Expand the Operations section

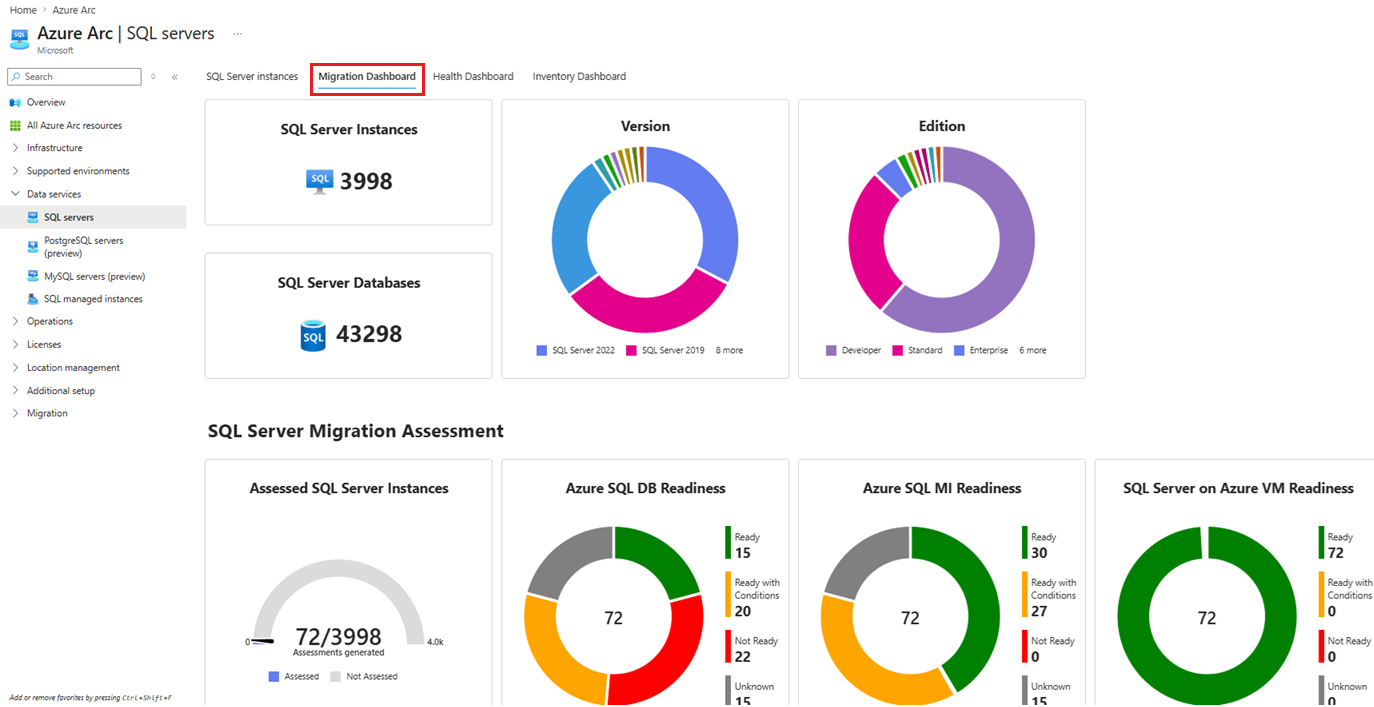pyautogui.click(x=15, y=322)
